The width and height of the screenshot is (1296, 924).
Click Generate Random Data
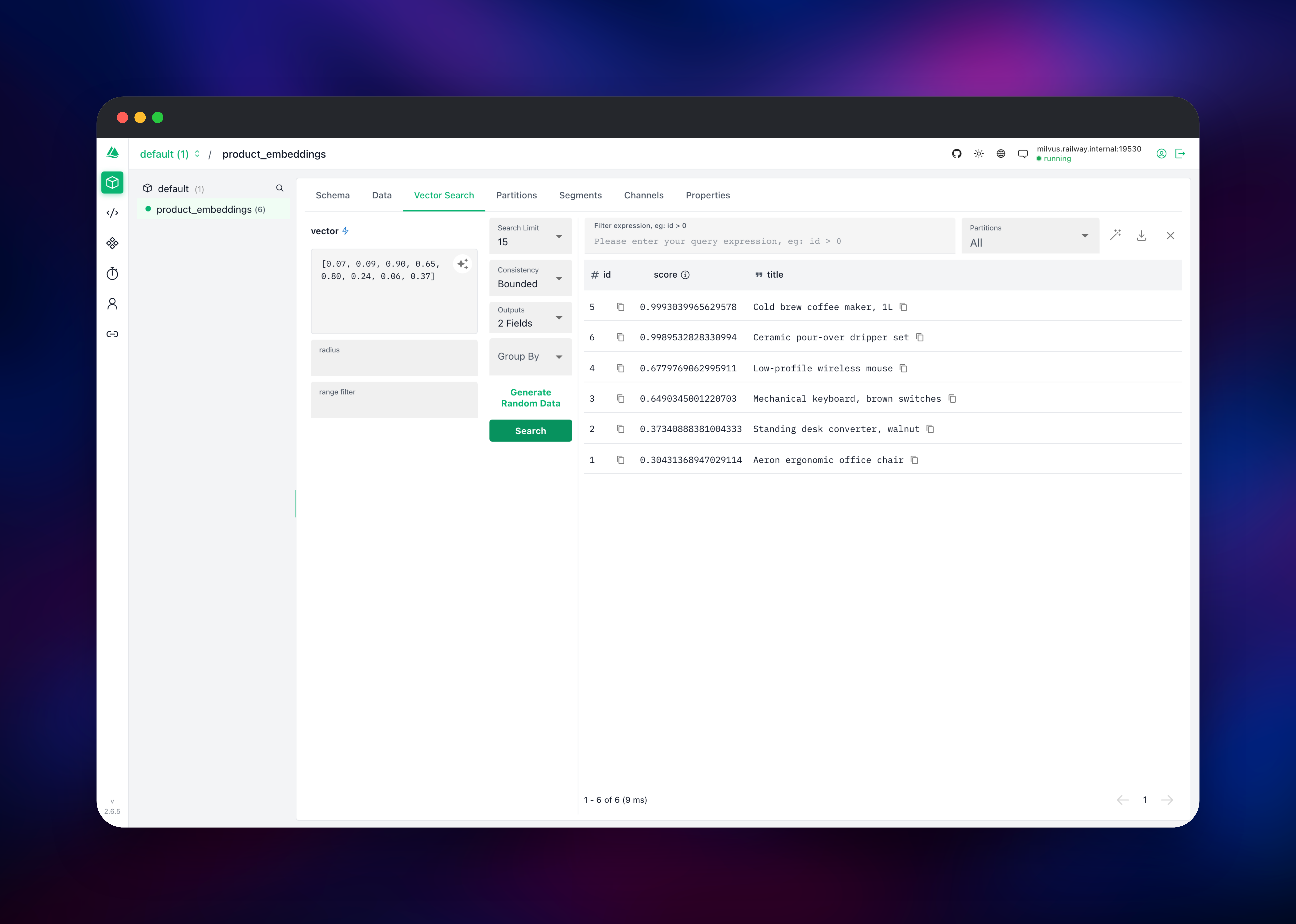(x=530, y=398)
